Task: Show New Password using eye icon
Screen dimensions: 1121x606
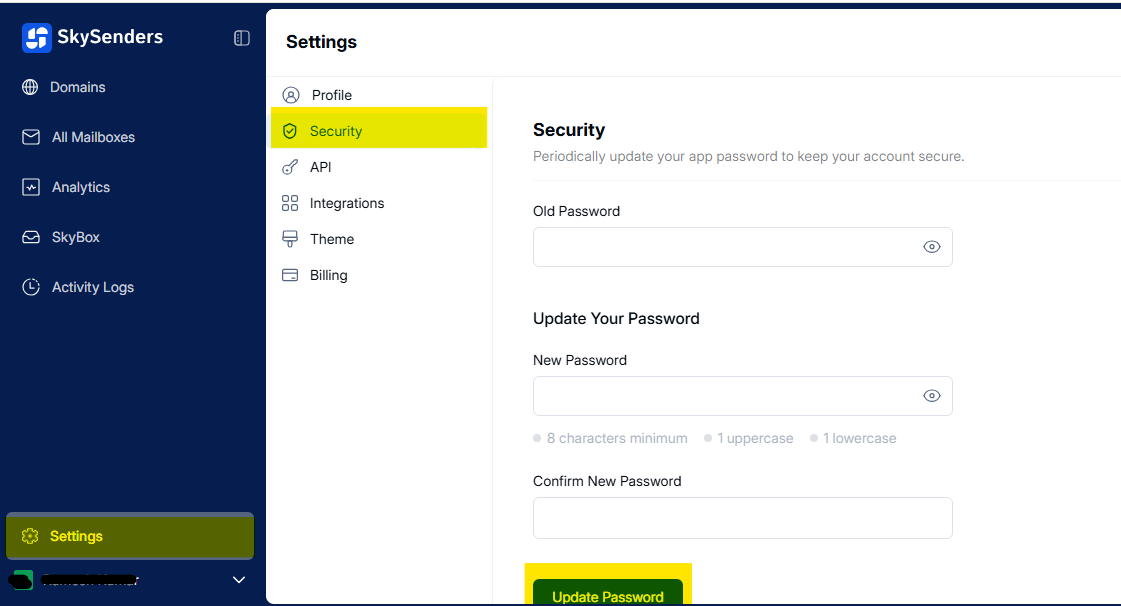Action: tap(931, 396)
